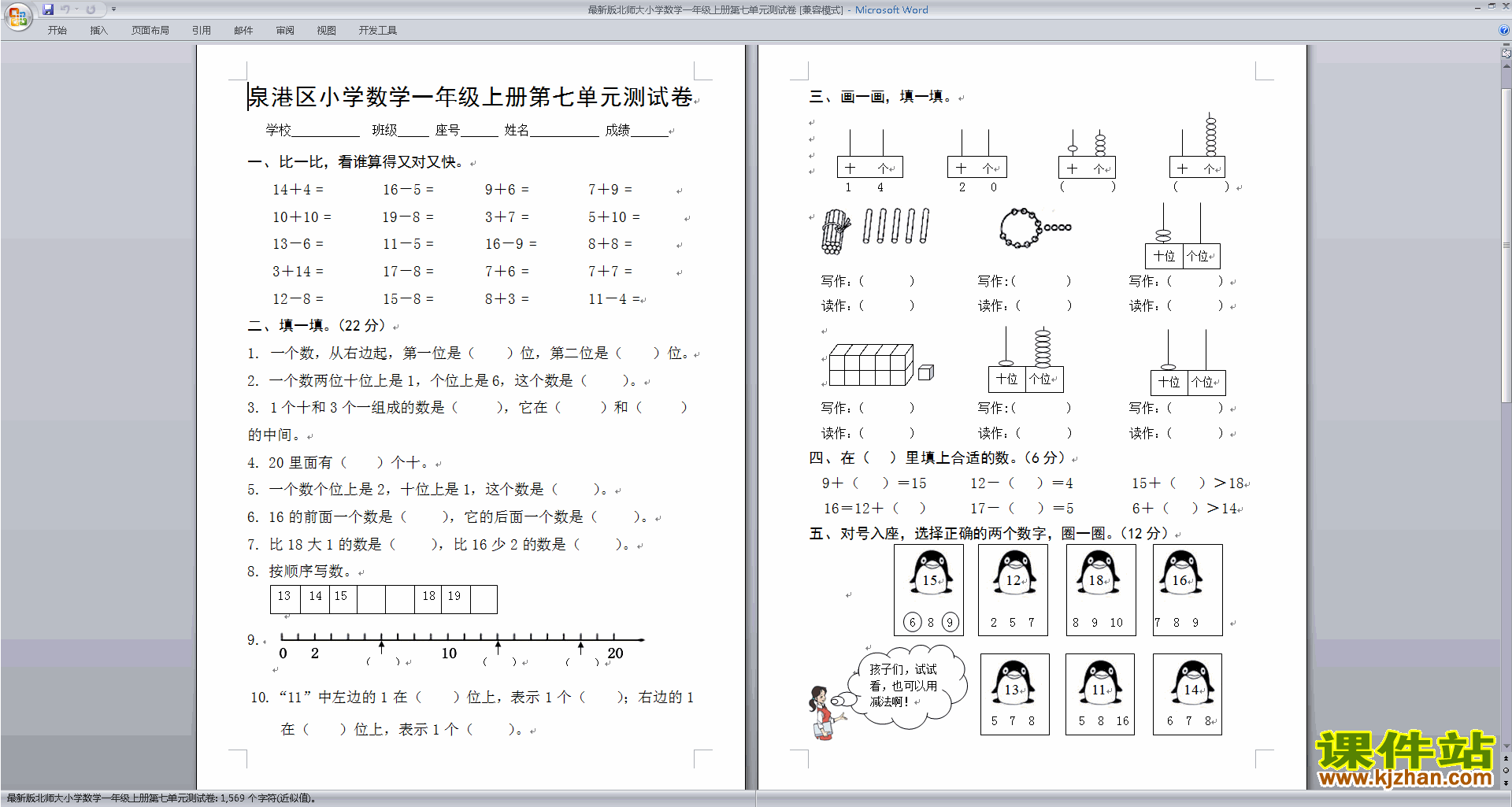
Task: Click the equation 14+4 =
Action: point(298,190)
